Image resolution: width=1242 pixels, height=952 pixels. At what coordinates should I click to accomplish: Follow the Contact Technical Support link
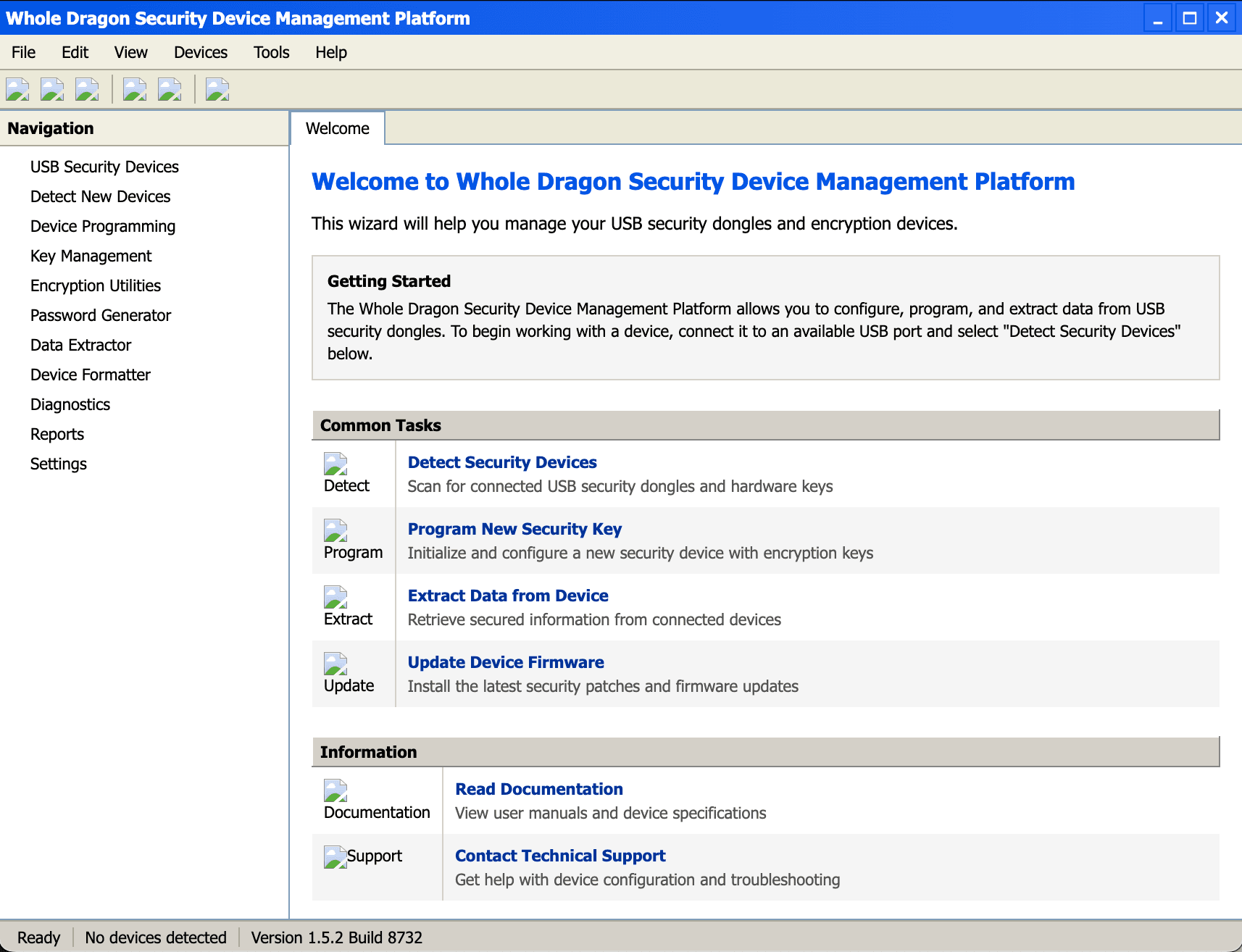560,856
